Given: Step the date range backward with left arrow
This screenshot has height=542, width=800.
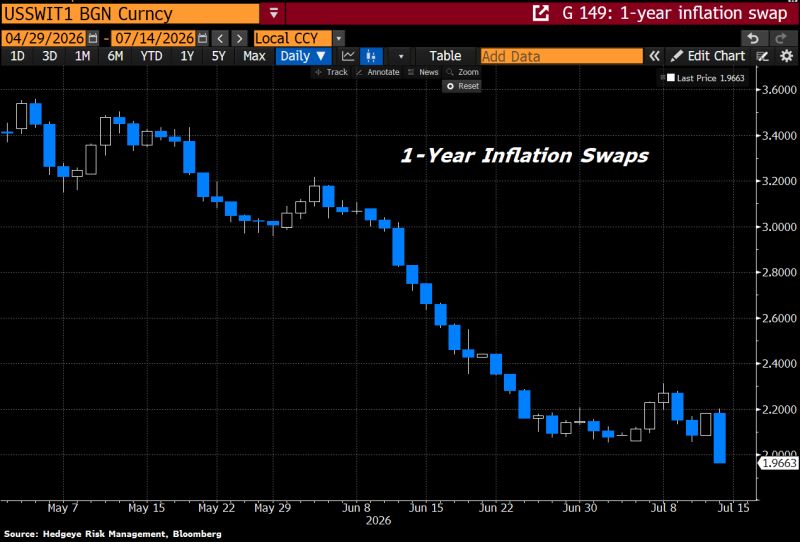Looking at the screenshot, I should point(220,38).
